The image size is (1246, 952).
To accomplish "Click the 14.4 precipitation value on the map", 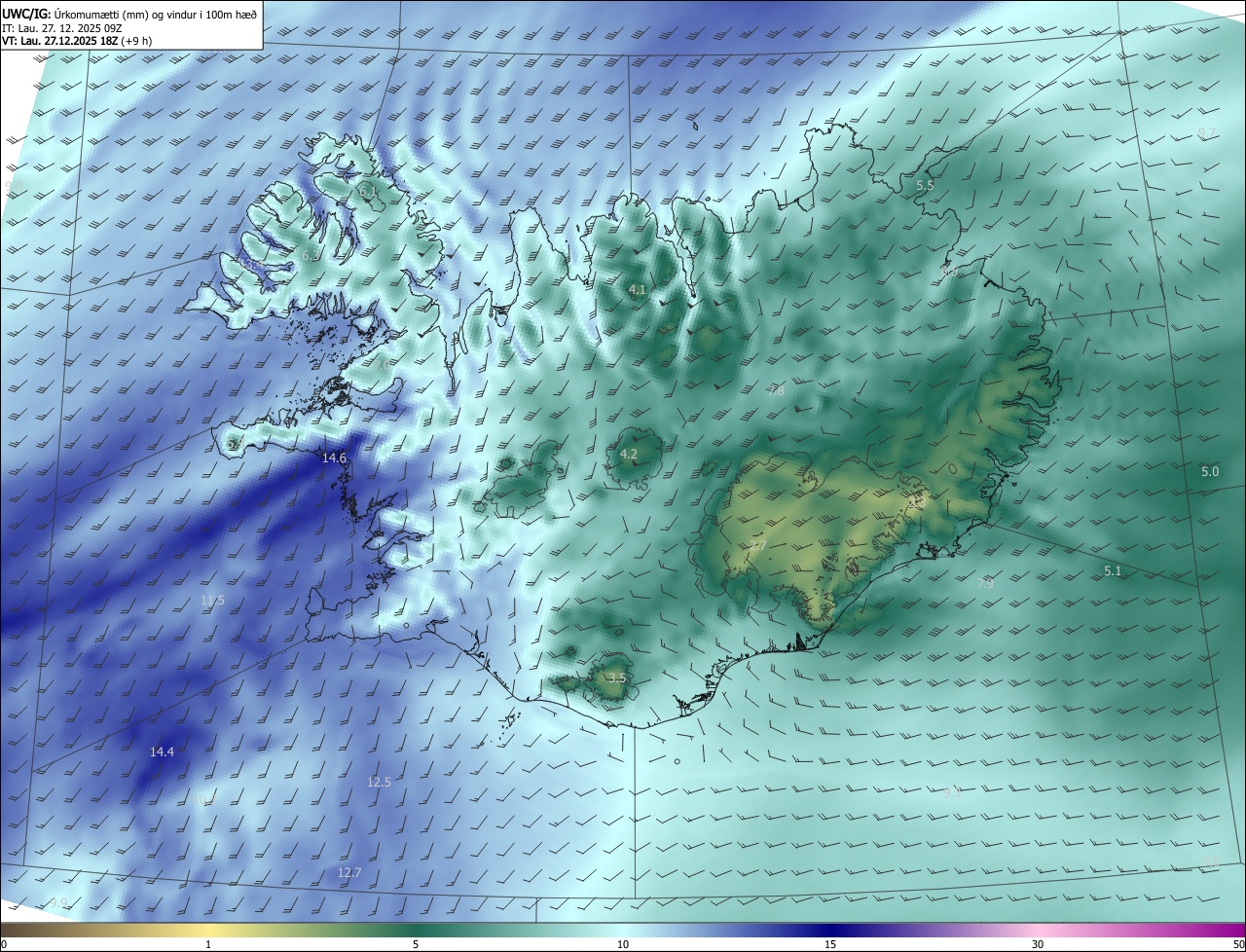I will tap(162, 751).
